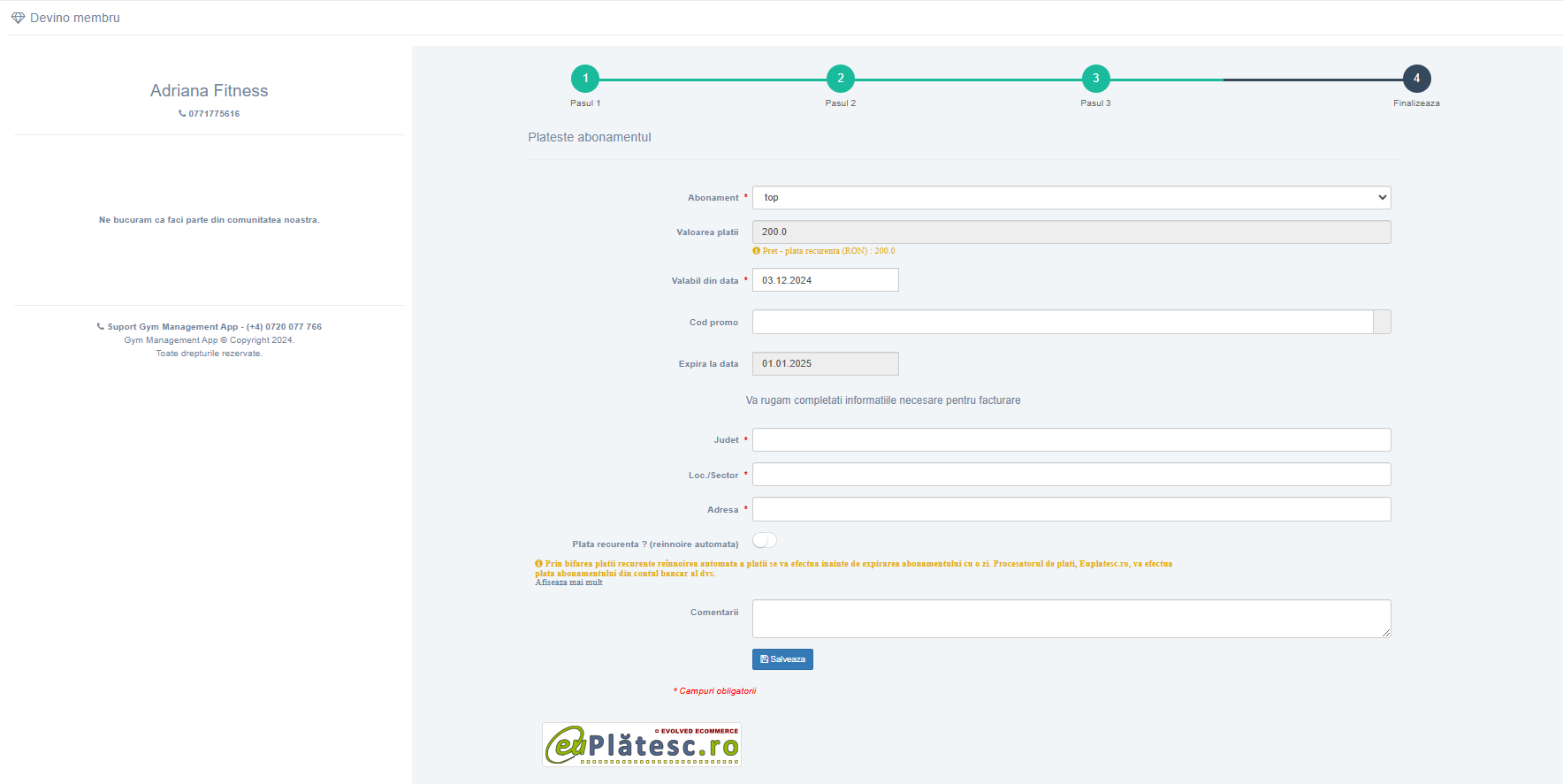
Task: Click the Expira la data field
Action: tap(826, 363)
